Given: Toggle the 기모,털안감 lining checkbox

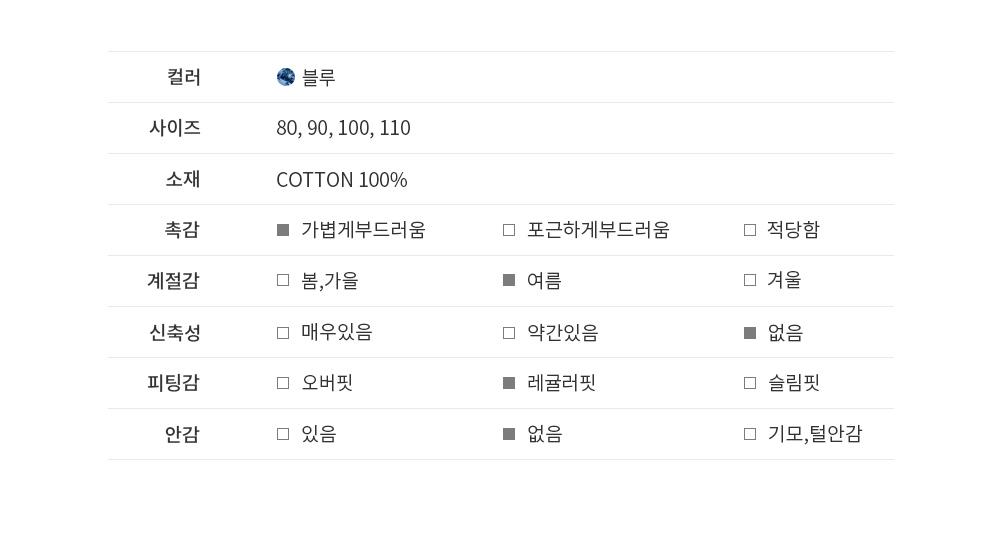Looking at the screenshot, I should (750, 434).
